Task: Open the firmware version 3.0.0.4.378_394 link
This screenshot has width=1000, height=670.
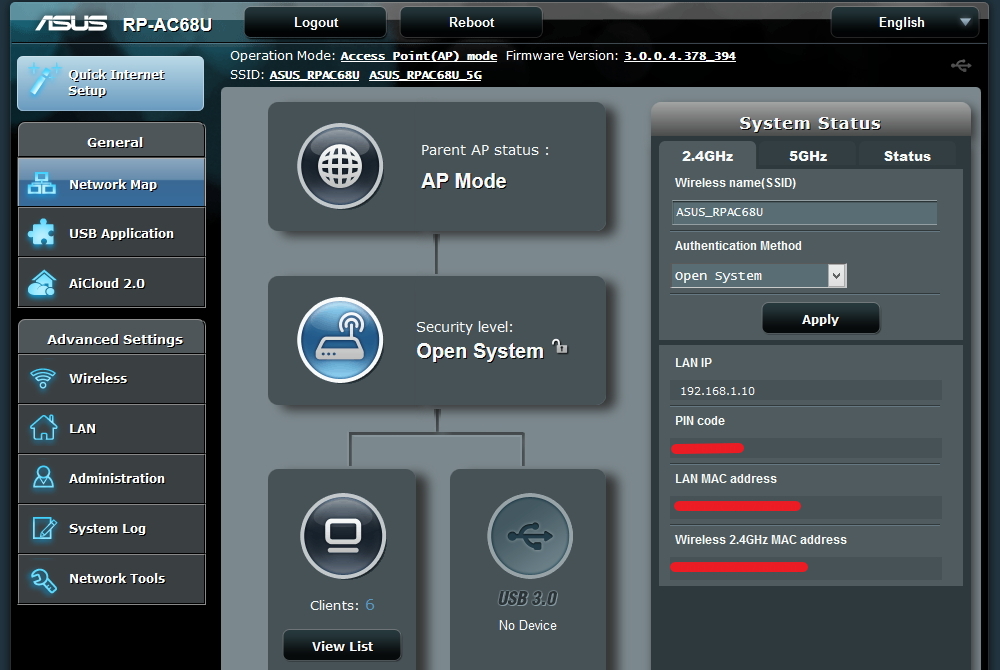Action: (680, 56)
